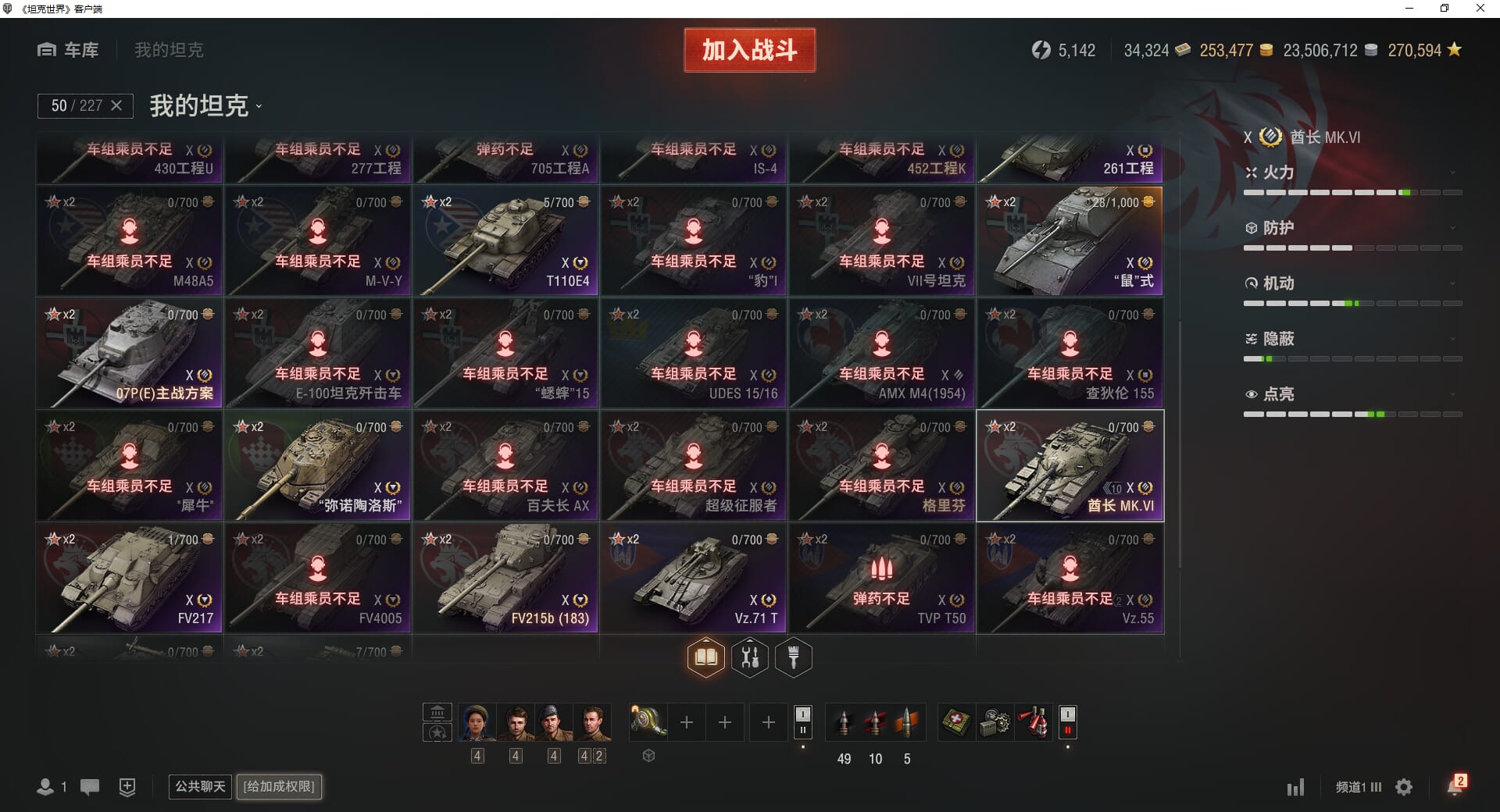Expand the 我的坦克 dropdown heading

pyautogui.click(x=205, y=105)
